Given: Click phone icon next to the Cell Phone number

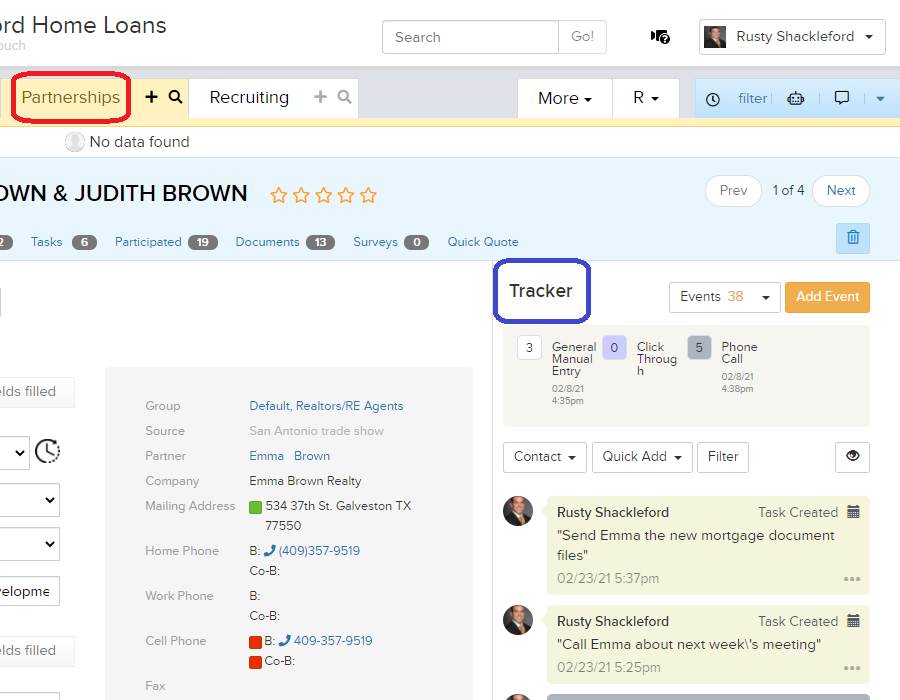Looking at the screenshot, I should pos(284,640).
